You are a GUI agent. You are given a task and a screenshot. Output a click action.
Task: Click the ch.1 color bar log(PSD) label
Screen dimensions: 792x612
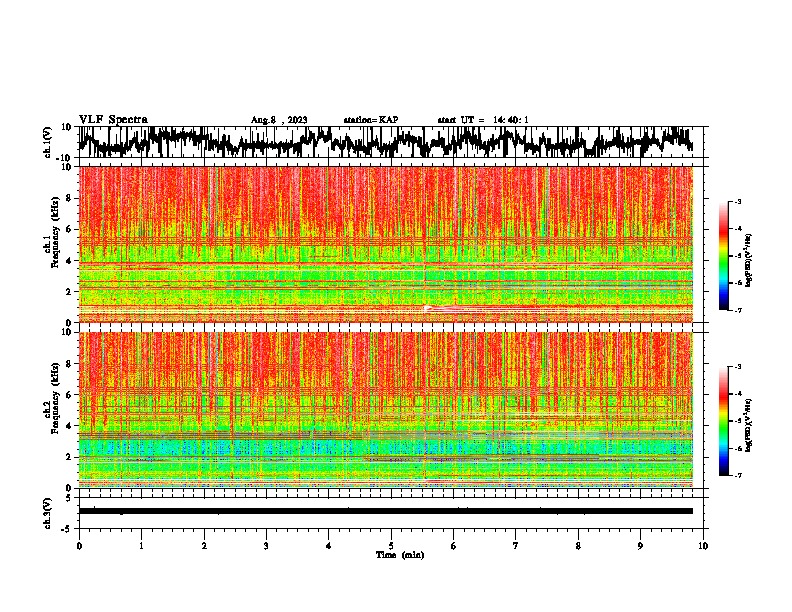click(748, 261)
